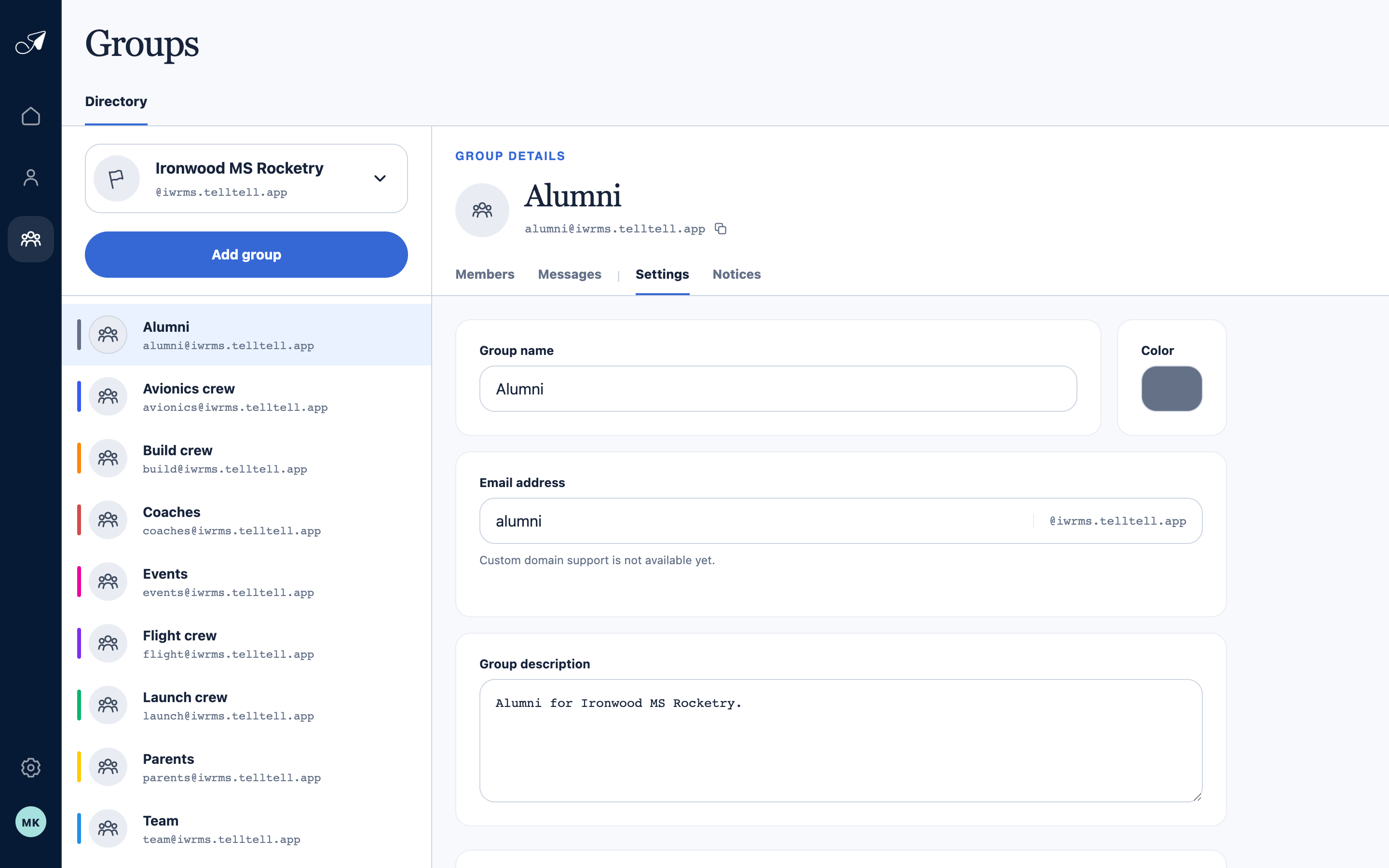1389x868 pixels.
Task: Click launch@iwrms.telltell.app address
Action: point(229,716)
